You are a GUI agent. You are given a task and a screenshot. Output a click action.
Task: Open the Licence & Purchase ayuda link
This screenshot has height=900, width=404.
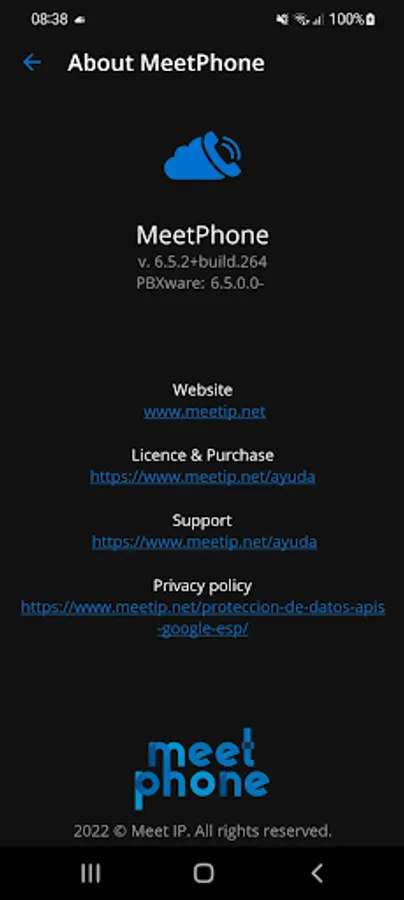point(203,476)
